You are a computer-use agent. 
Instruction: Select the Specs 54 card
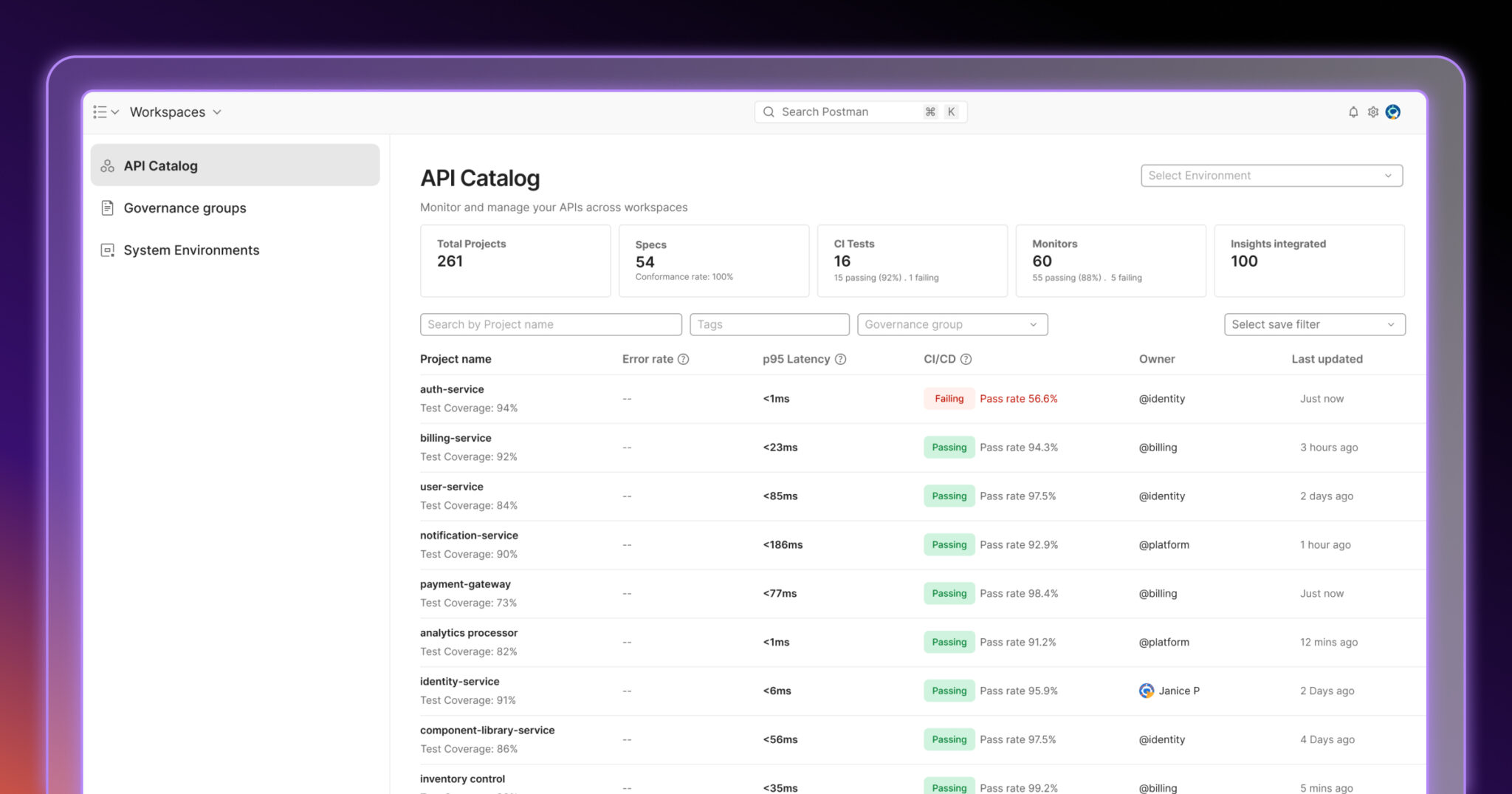[x=714, y=261]
